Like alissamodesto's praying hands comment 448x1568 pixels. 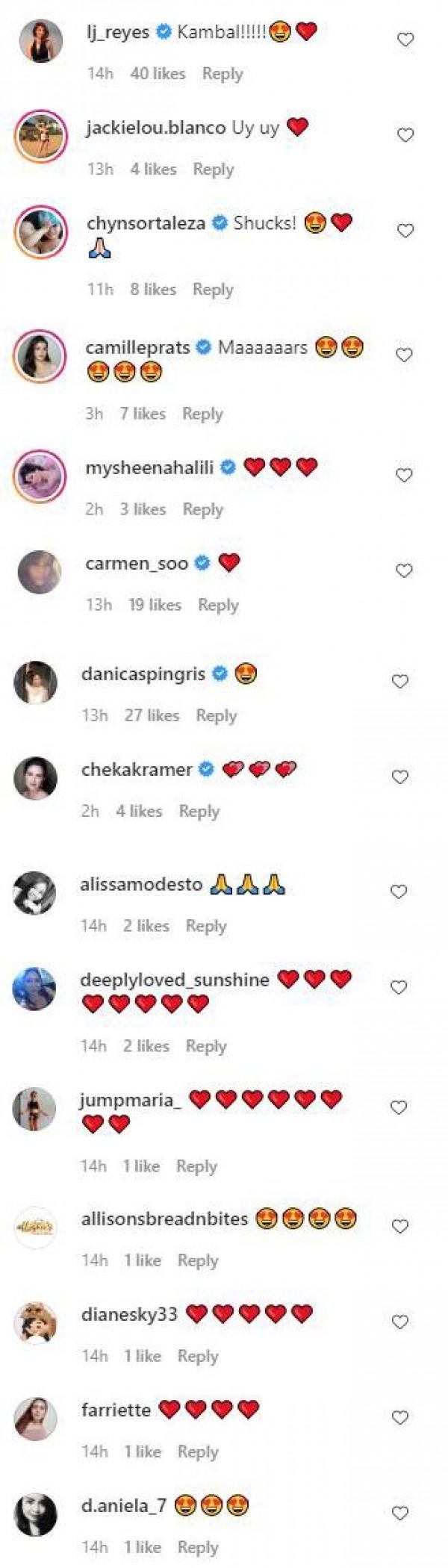pos(399,892)
